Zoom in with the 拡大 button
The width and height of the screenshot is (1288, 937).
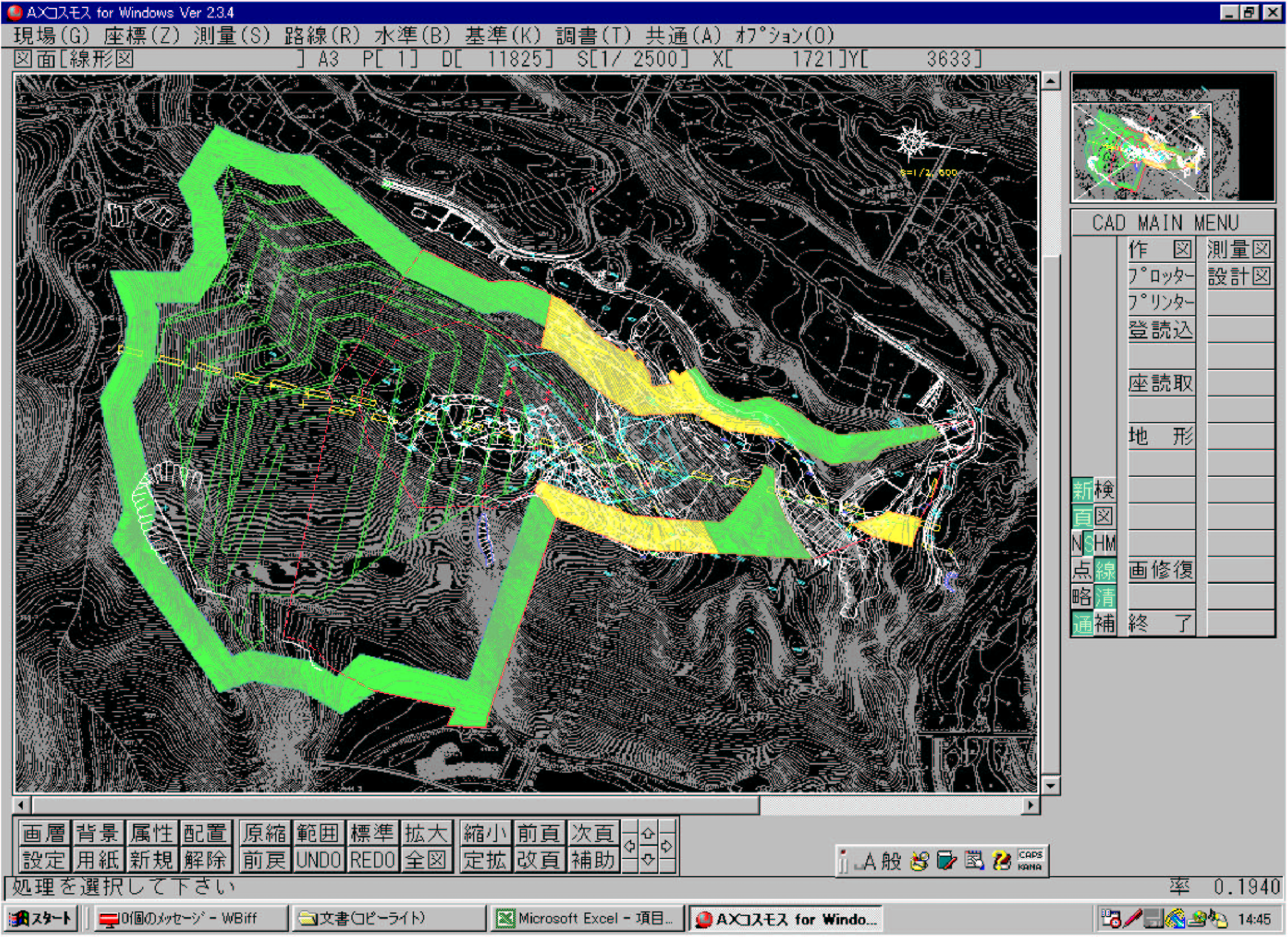(x=426, y=833)
